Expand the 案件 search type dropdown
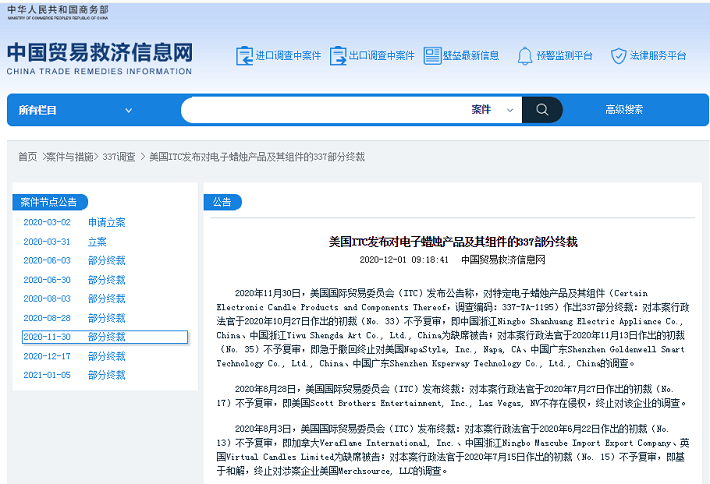 tap(492, 110)
